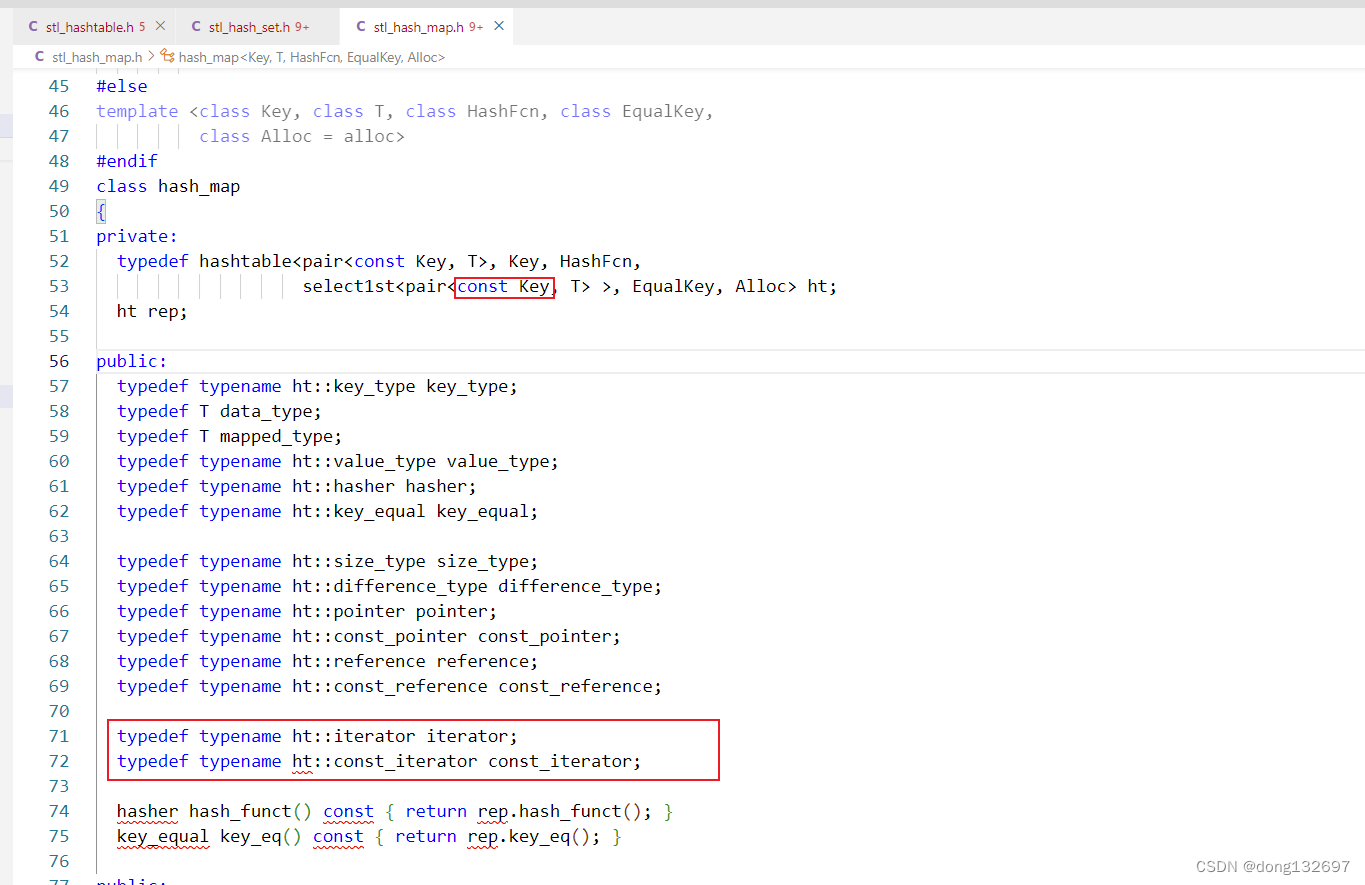This screenshot has width=1365, height=885.
Task: Click 'class Alloc = alloc>' on line 47
Action: click(302, 136)
